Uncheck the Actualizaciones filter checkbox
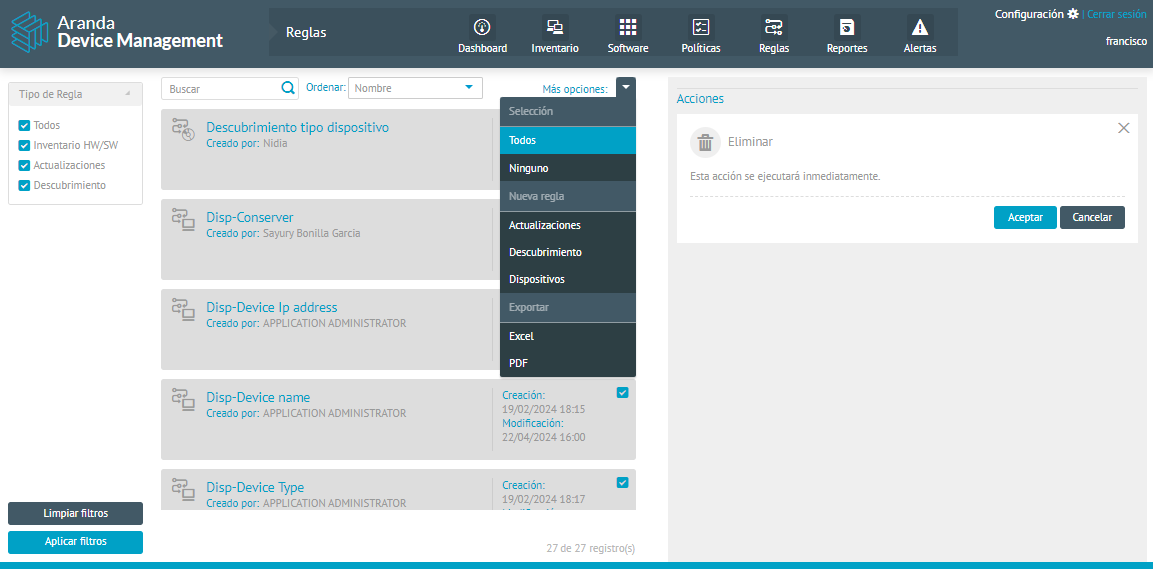 pyautogui.click(x=24, y=165)
